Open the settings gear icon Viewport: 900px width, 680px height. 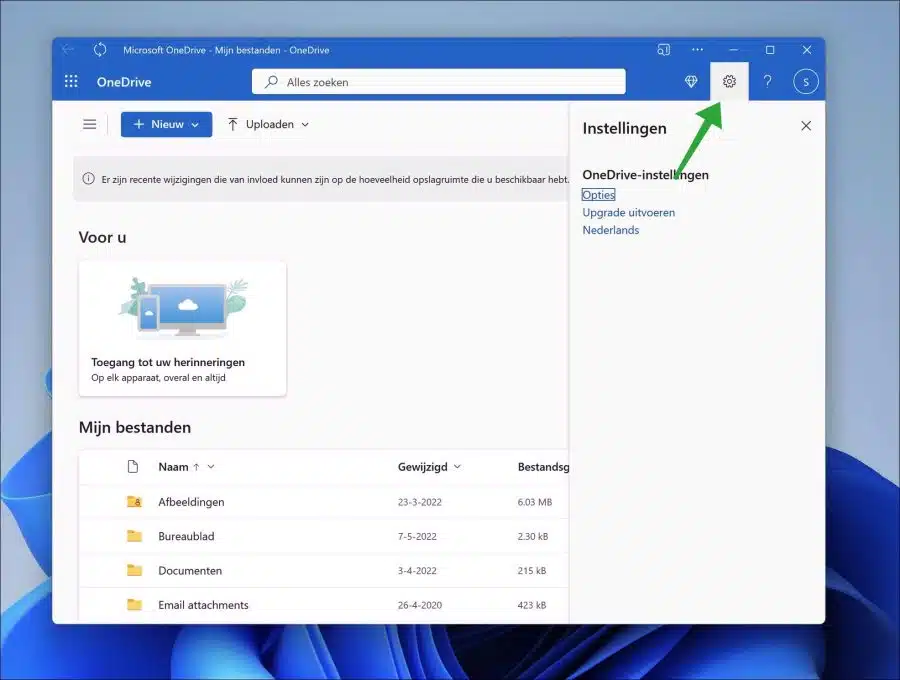pyautogui.click(x=729, y=81)
